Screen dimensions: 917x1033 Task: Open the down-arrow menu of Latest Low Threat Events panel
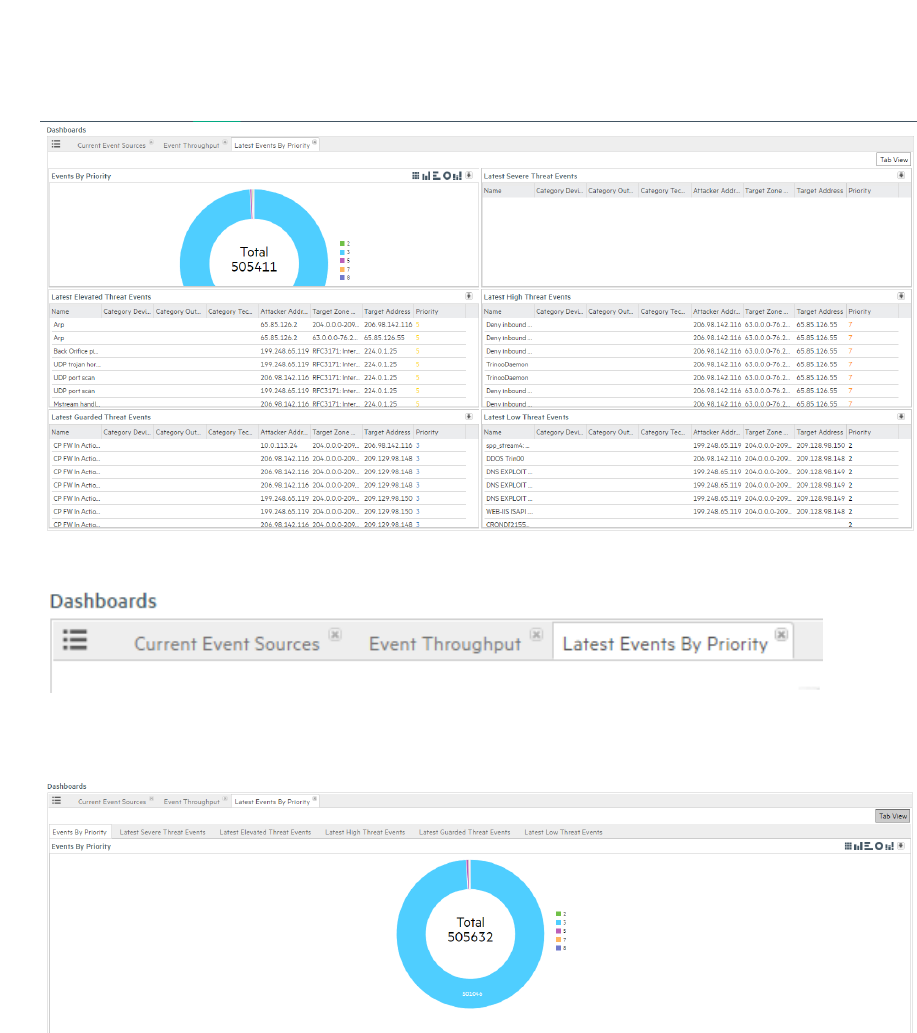point(901,416)
